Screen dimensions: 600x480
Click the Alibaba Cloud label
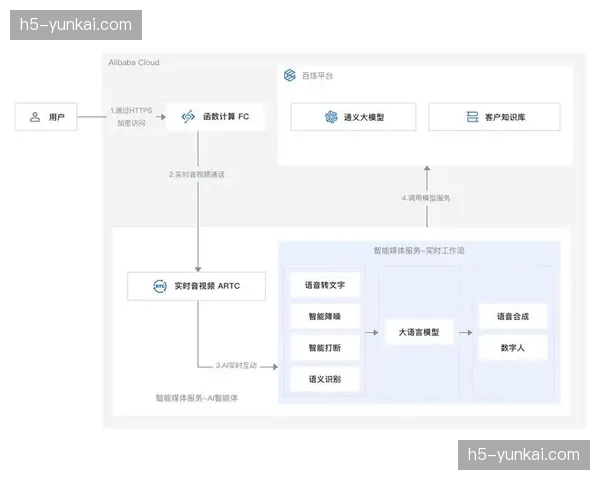click(134, 62)
